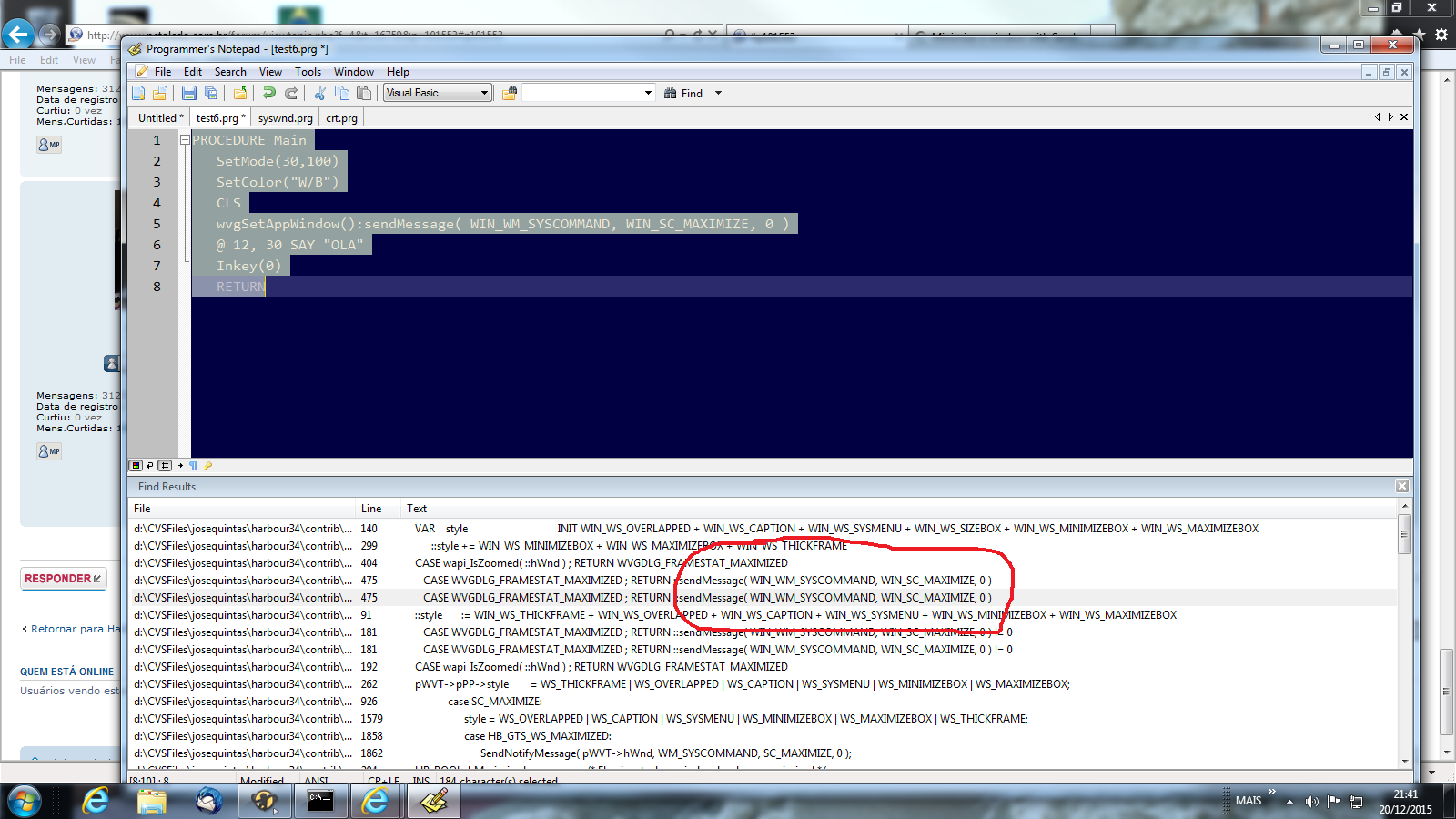
Task: Open the View menu
Action: [270, 72]
